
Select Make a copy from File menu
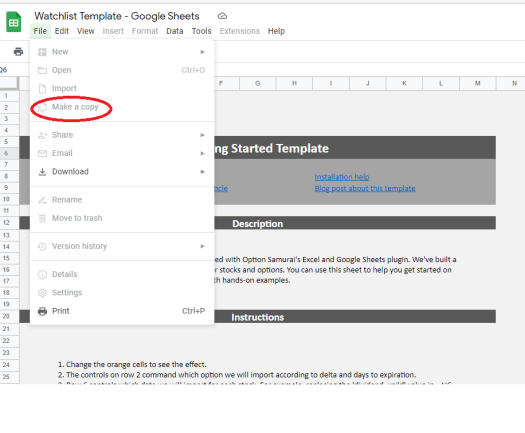[75, 107]
